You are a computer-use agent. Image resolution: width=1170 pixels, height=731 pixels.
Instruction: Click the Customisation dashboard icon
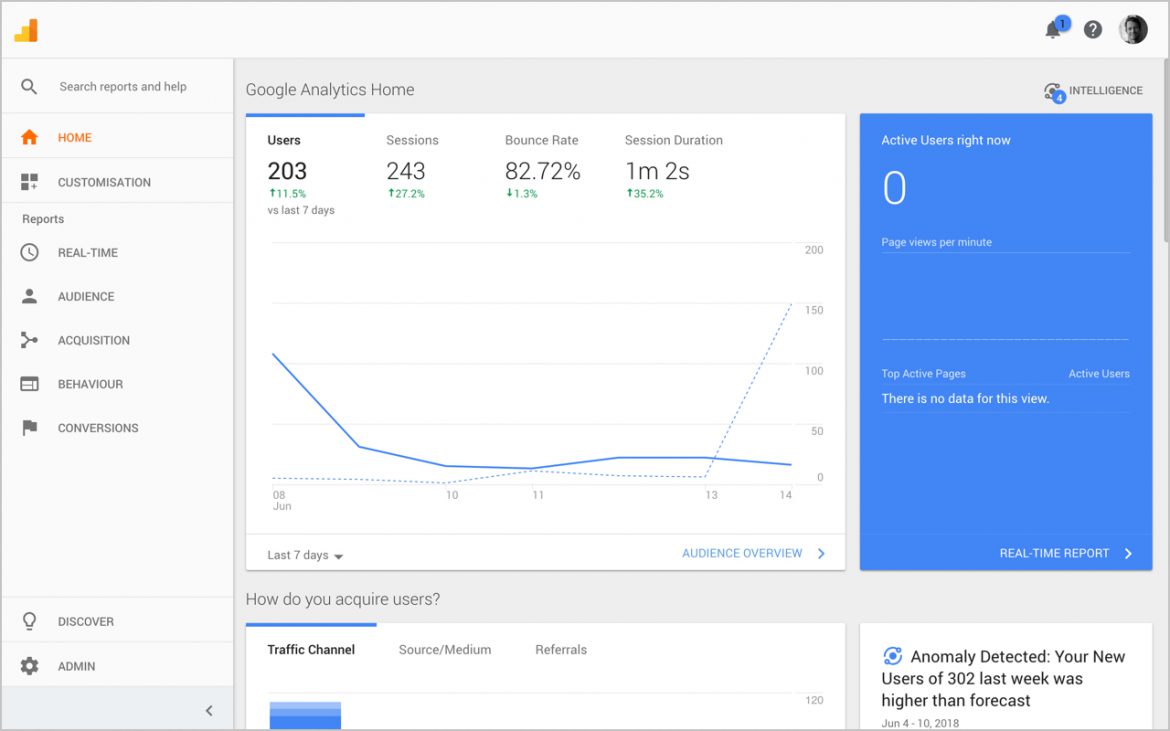click(x=29, y=182)
